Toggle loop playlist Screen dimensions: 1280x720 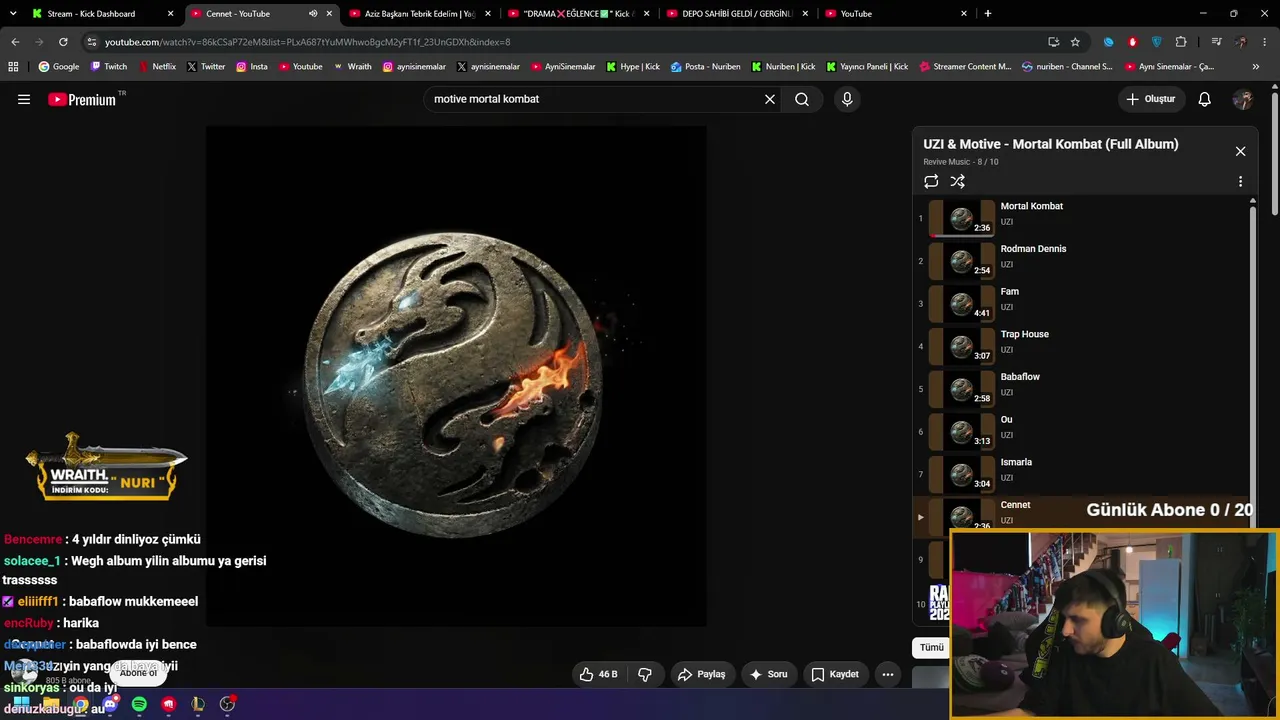click(x=931, y=181)
